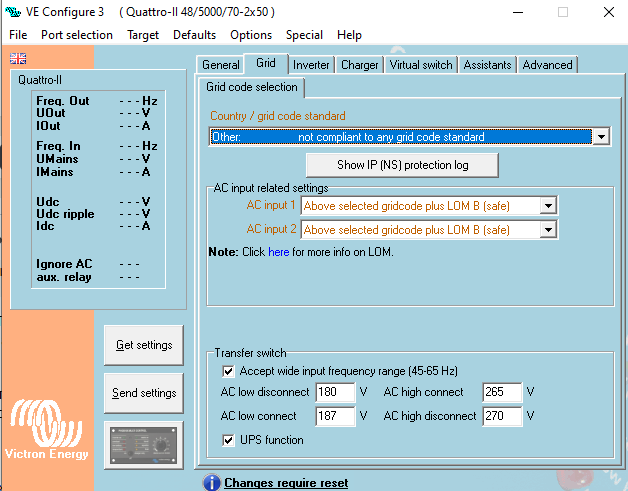628x491 pixels.
Task: Click the Send settings button
Action: coord(144,393)
